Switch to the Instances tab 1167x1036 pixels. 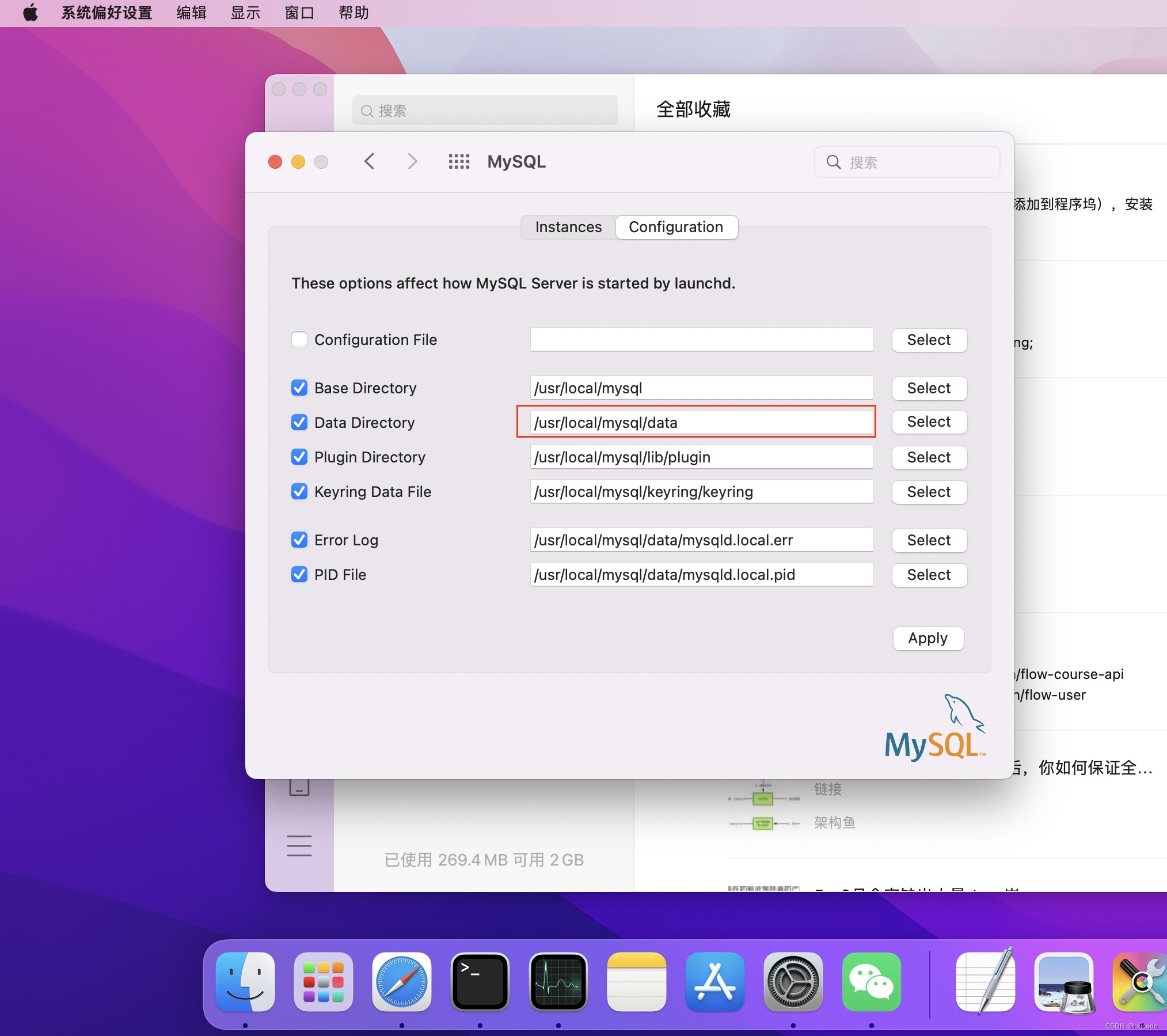tap(568, 227)
